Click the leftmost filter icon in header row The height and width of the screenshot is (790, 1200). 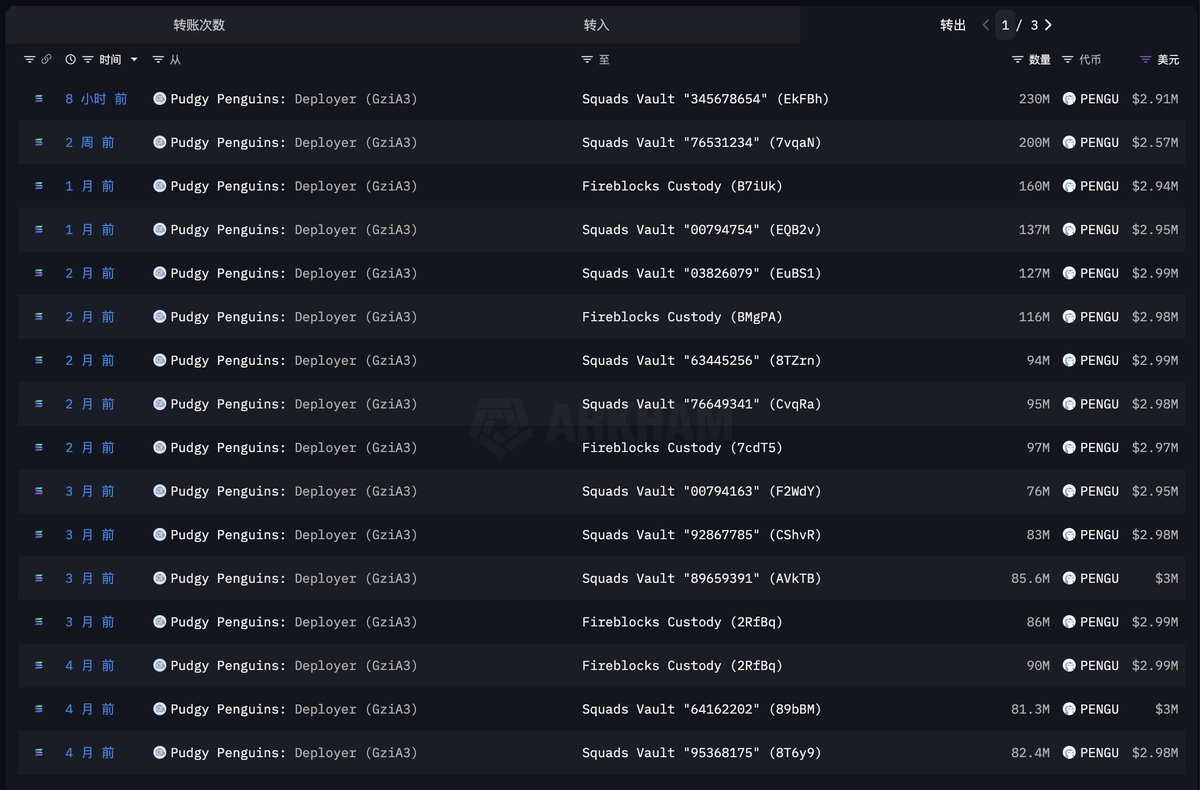coord(29,60)
